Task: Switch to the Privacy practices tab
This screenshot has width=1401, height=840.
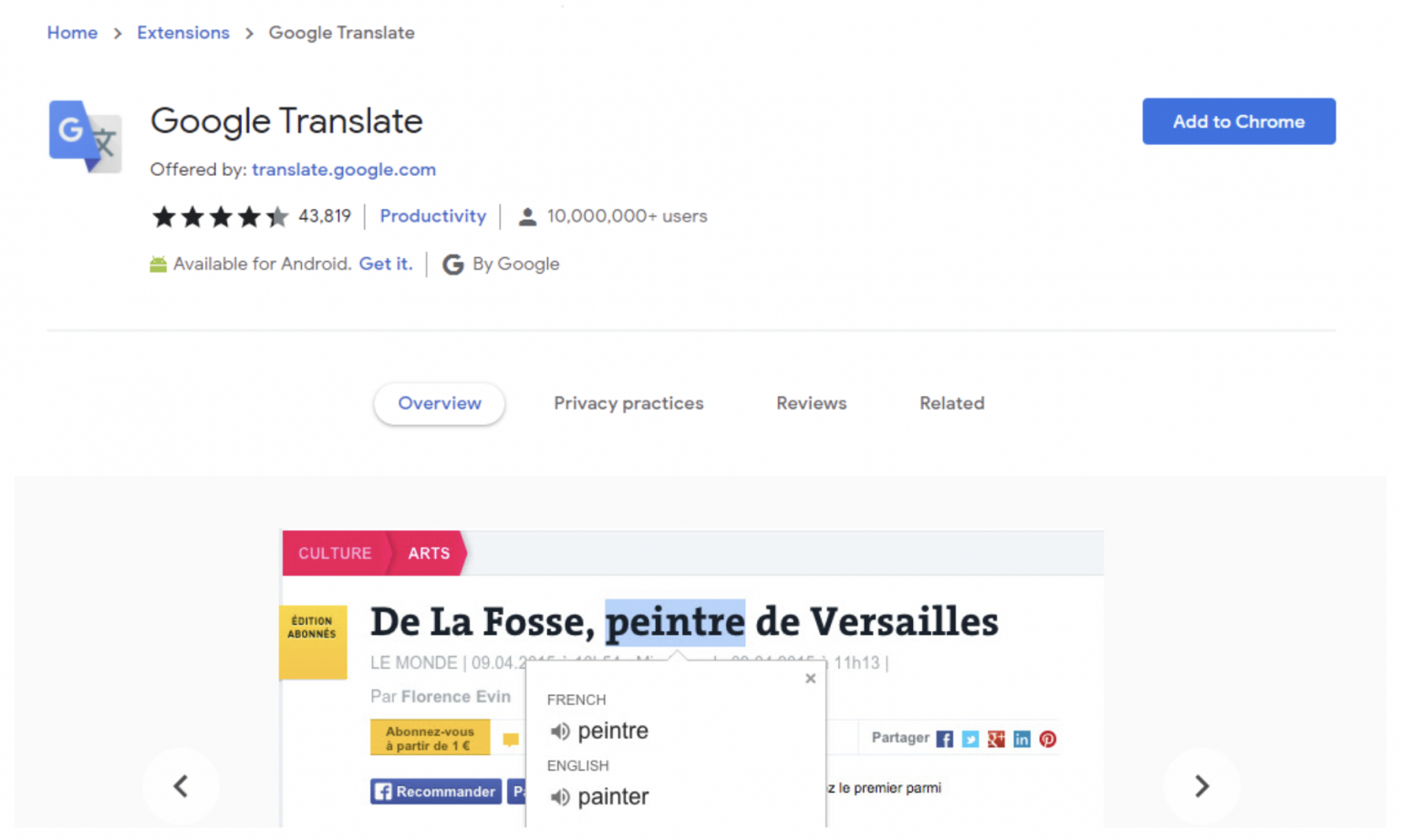Action: (628, 403)
